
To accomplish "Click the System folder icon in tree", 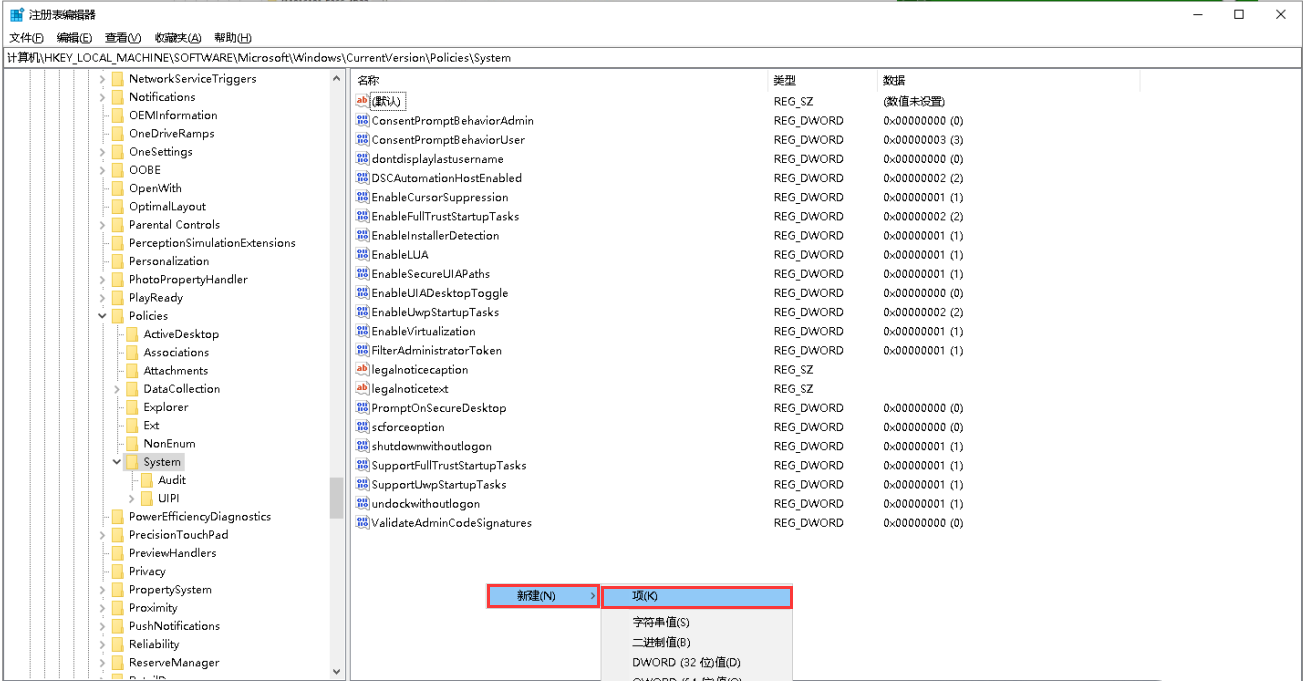I will (131, 462).
